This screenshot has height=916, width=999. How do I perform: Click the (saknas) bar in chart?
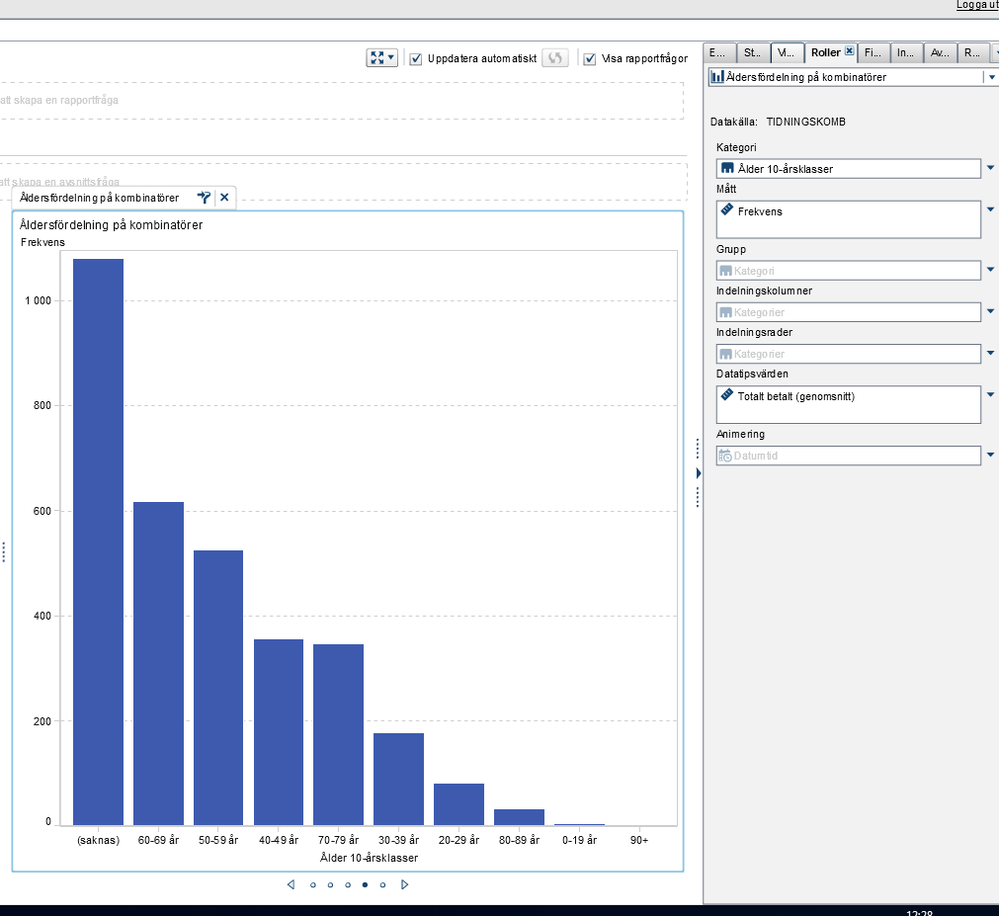click(98, 540)
